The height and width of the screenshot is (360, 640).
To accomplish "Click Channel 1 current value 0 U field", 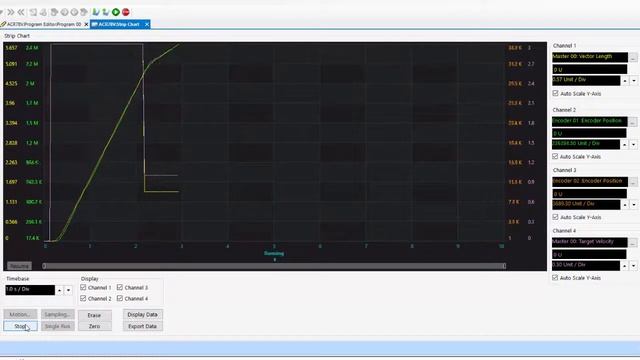I will (589, 69).
